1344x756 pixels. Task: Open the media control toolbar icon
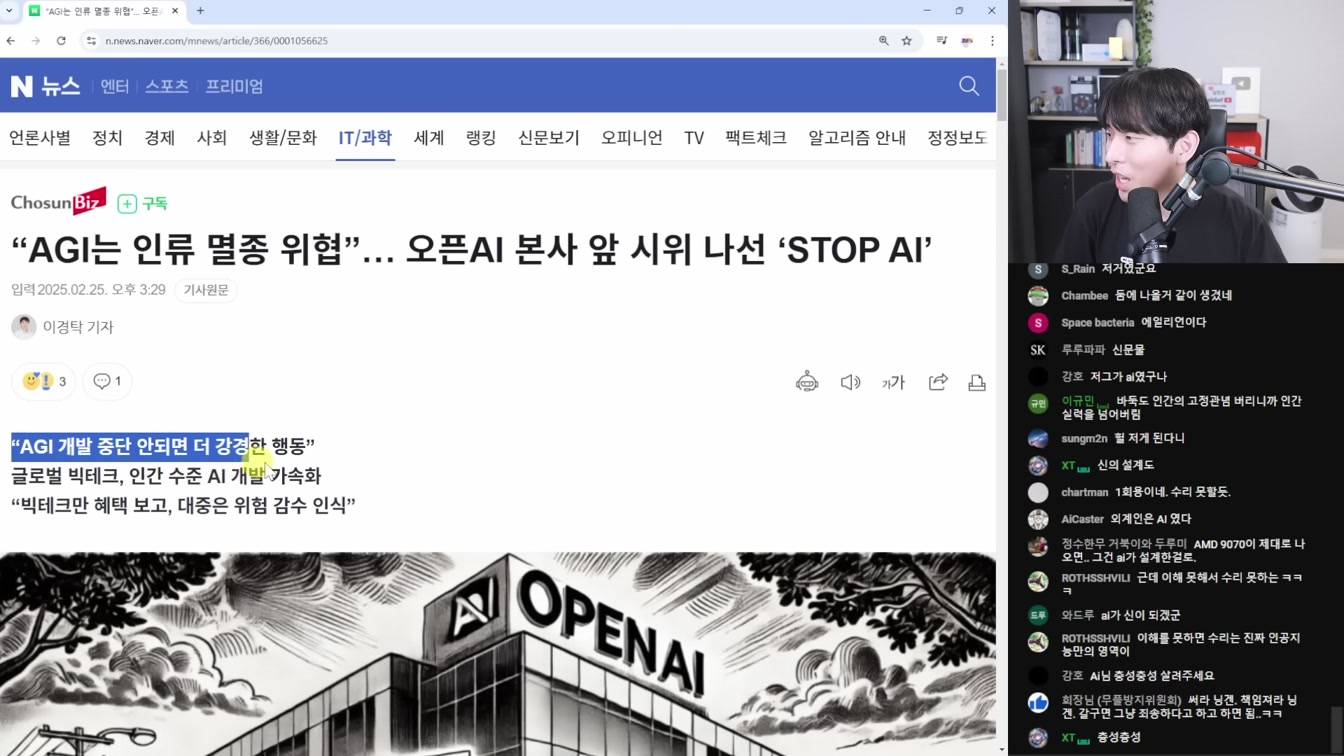click(x=942, y=41)
